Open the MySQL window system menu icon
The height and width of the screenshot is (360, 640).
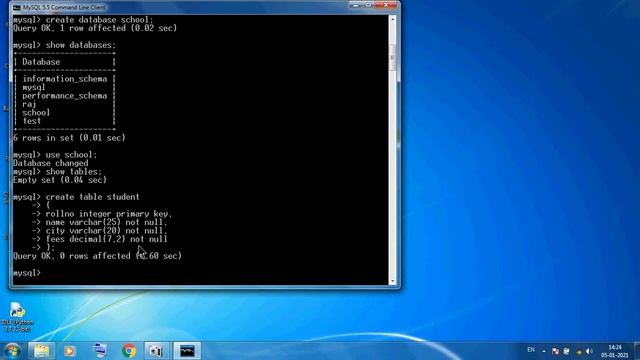17,7
